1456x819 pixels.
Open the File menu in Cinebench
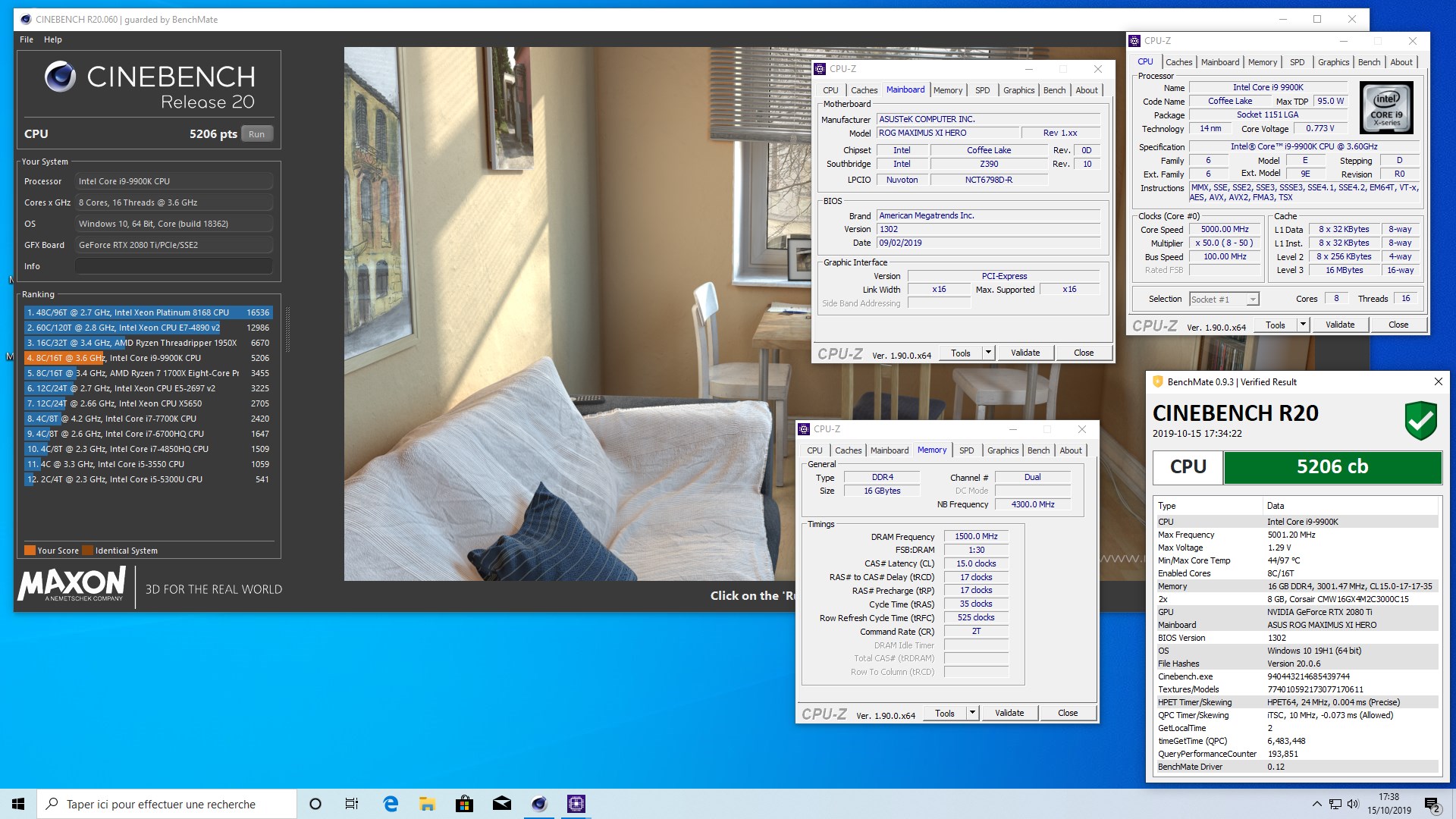pyautogui.click(x=27, y=39)
